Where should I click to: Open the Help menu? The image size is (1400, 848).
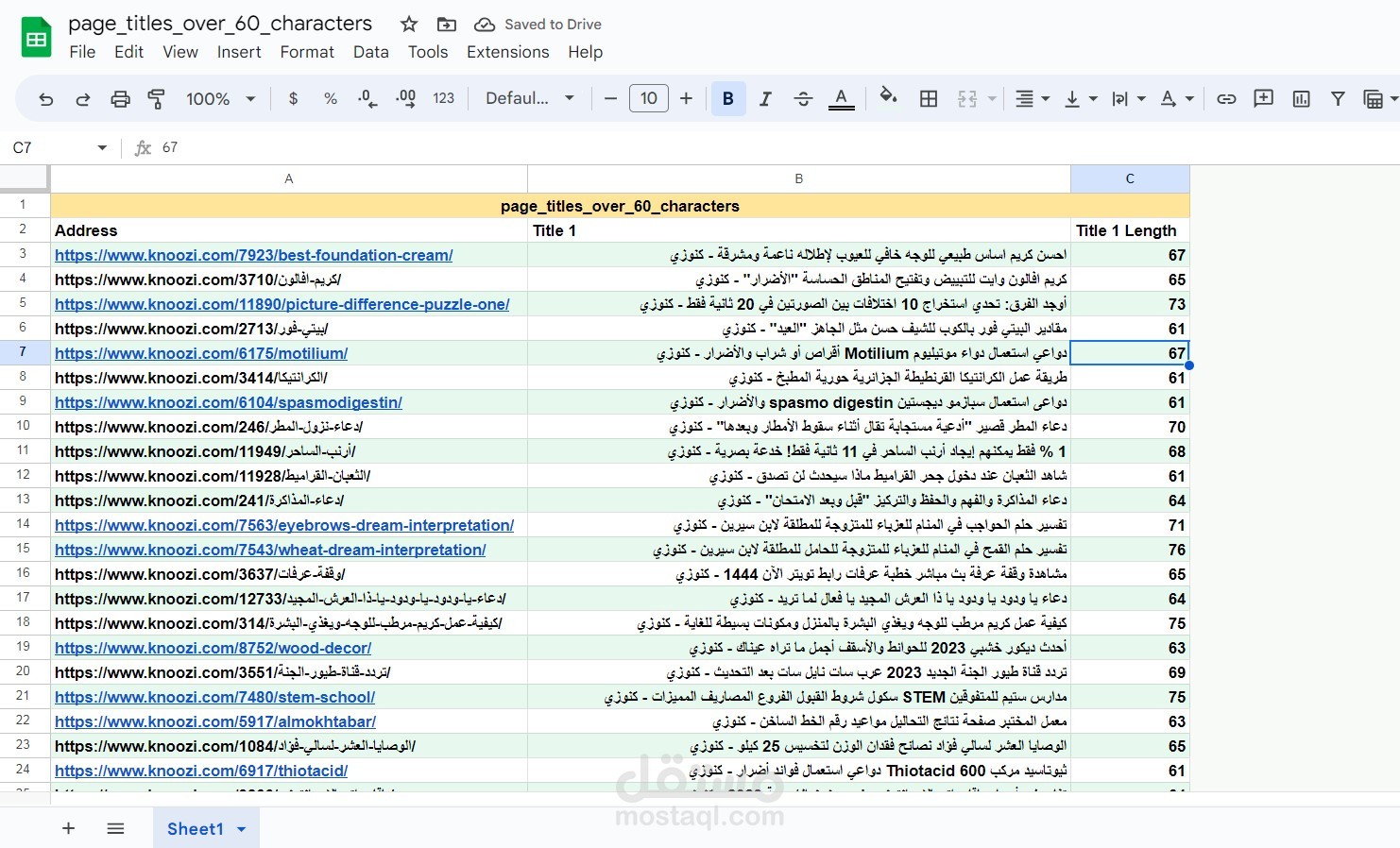point(586,52)
